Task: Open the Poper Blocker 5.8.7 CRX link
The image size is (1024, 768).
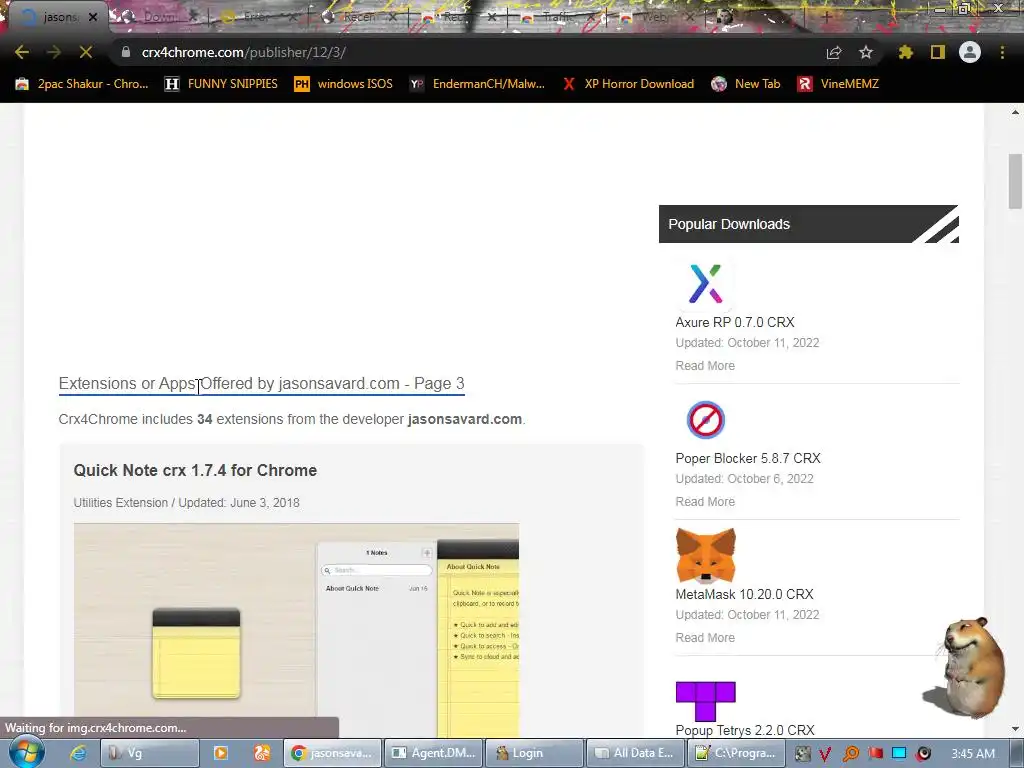Action: point(748,458)
